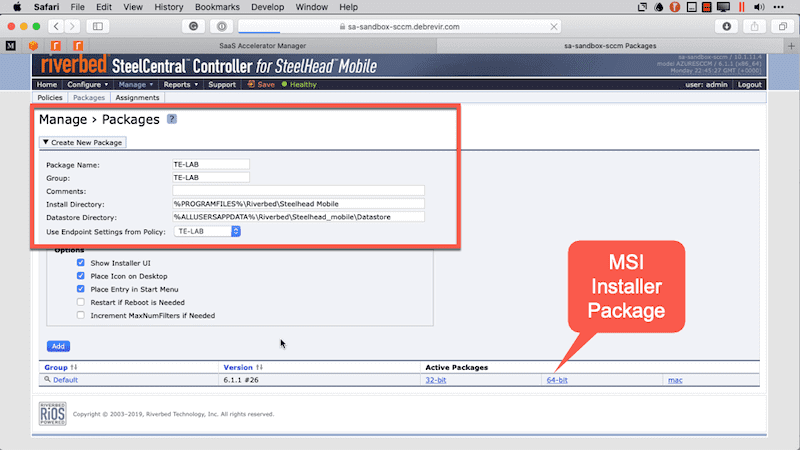Click the Safari share icon
This screenshot has width=800, height=450.
(755, 27)
